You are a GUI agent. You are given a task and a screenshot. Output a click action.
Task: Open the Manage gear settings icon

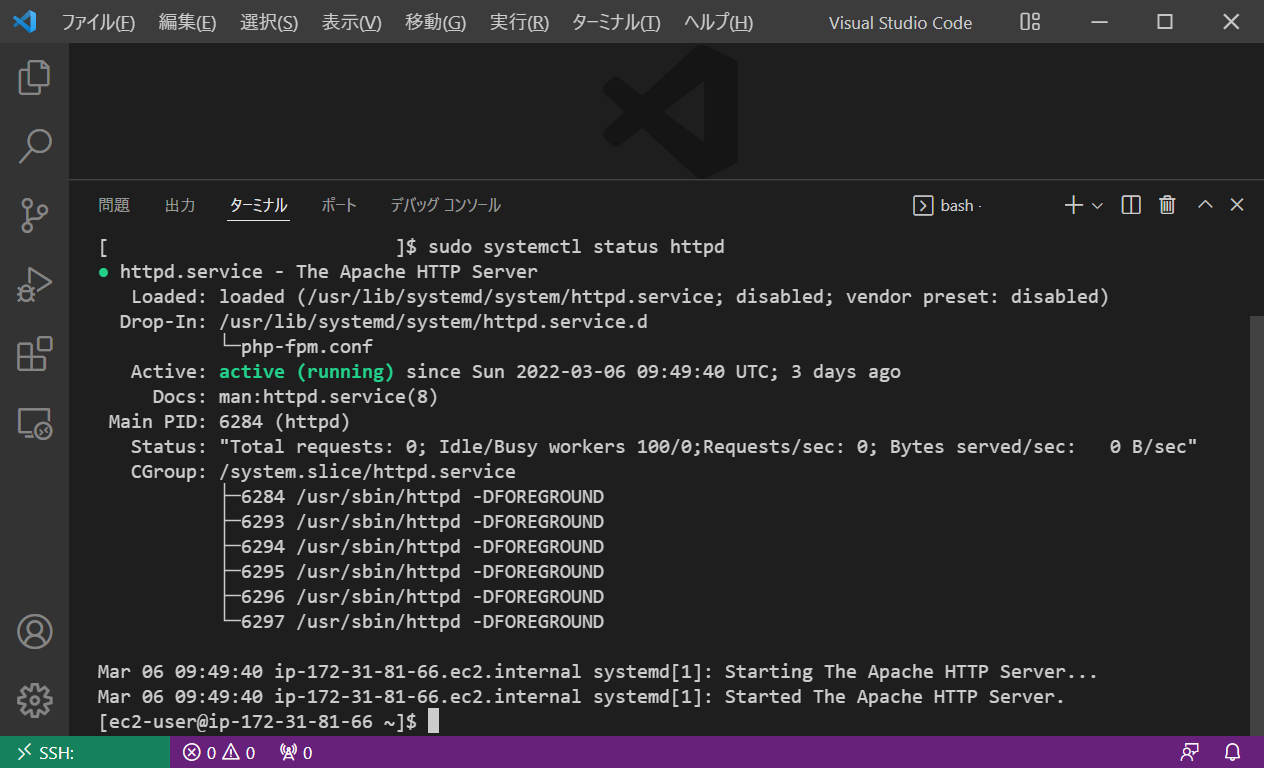(34, 699)
